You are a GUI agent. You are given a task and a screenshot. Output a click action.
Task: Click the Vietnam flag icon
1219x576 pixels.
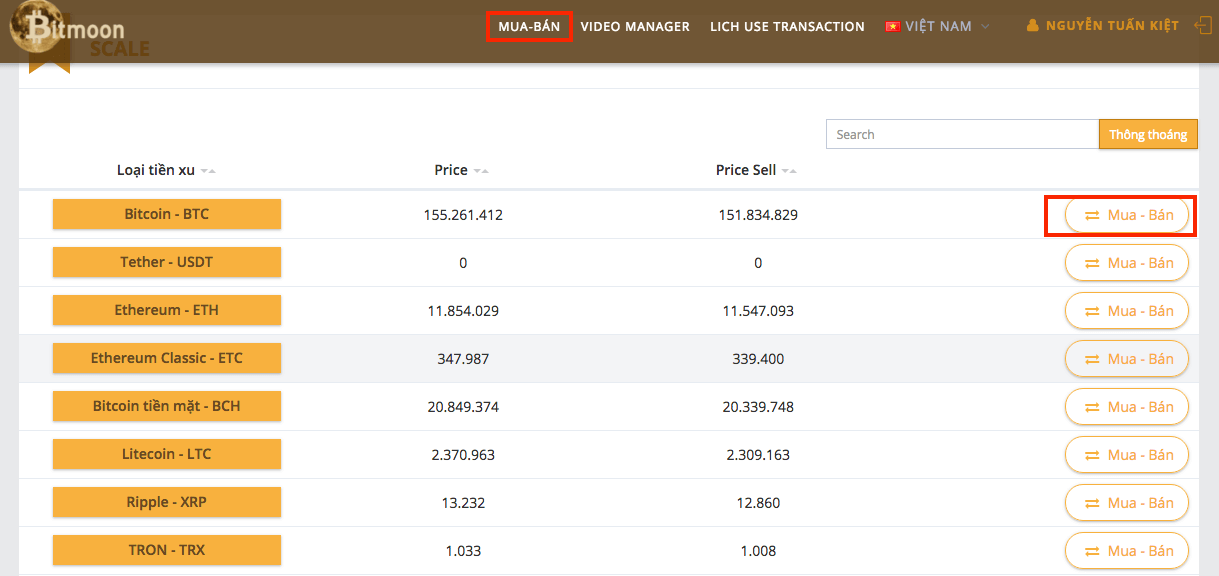893,27
